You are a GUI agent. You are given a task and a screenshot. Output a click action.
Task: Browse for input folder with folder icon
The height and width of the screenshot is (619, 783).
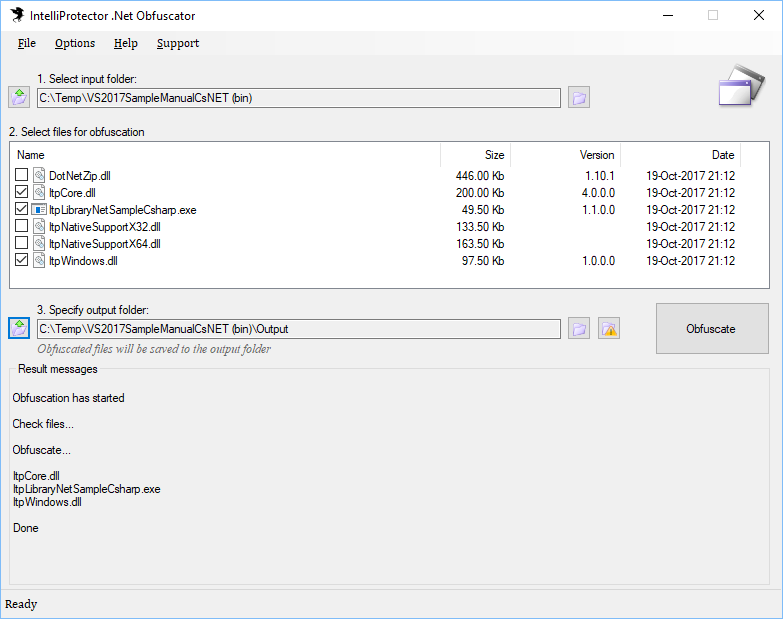click(579, 97)
